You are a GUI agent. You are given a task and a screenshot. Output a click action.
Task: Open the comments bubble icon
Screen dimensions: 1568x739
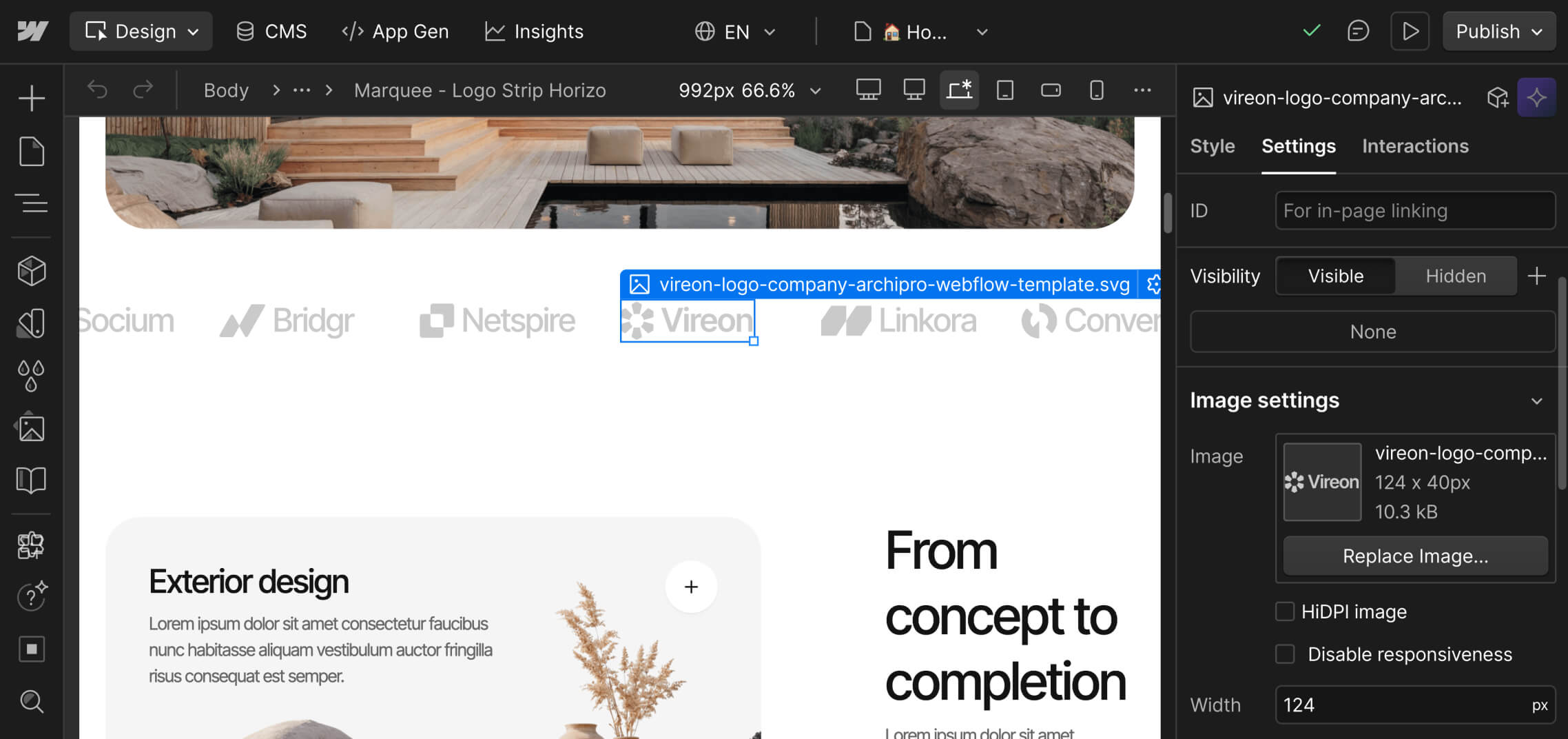[x=1358, y=31]
